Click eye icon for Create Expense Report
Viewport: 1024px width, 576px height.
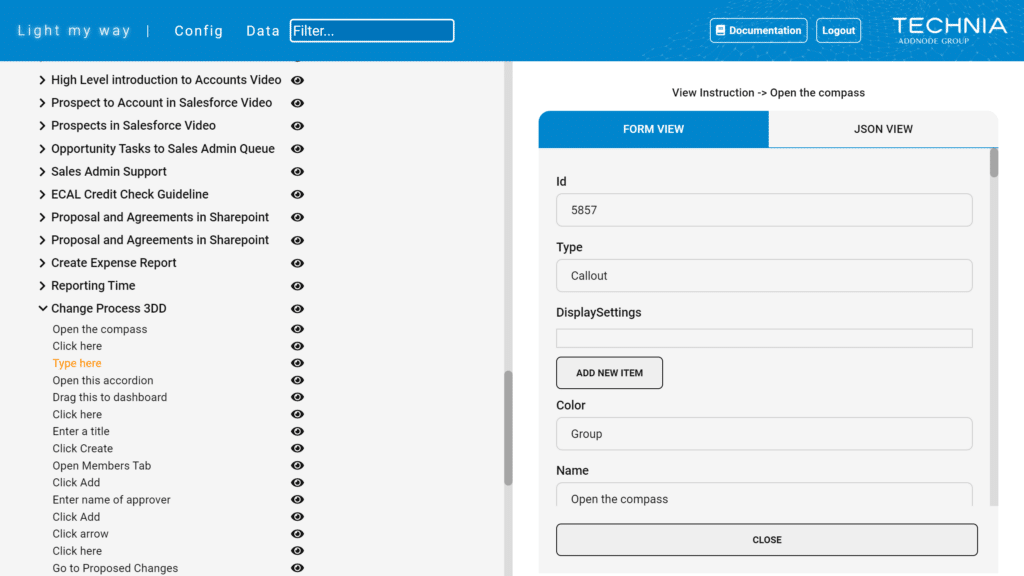click(297, 263)
